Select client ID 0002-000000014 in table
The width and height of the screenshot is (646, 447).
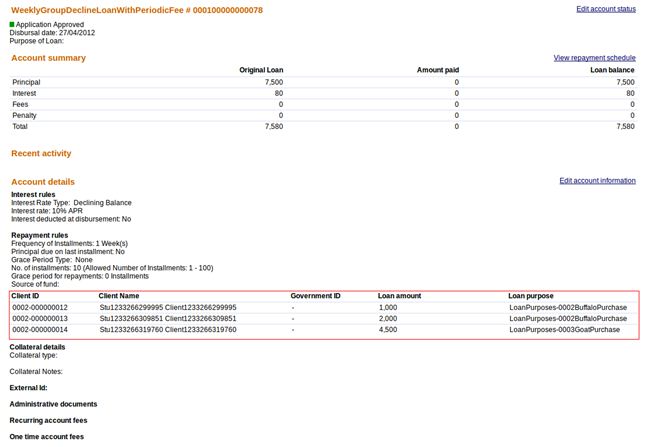click(x=40, y=329)
